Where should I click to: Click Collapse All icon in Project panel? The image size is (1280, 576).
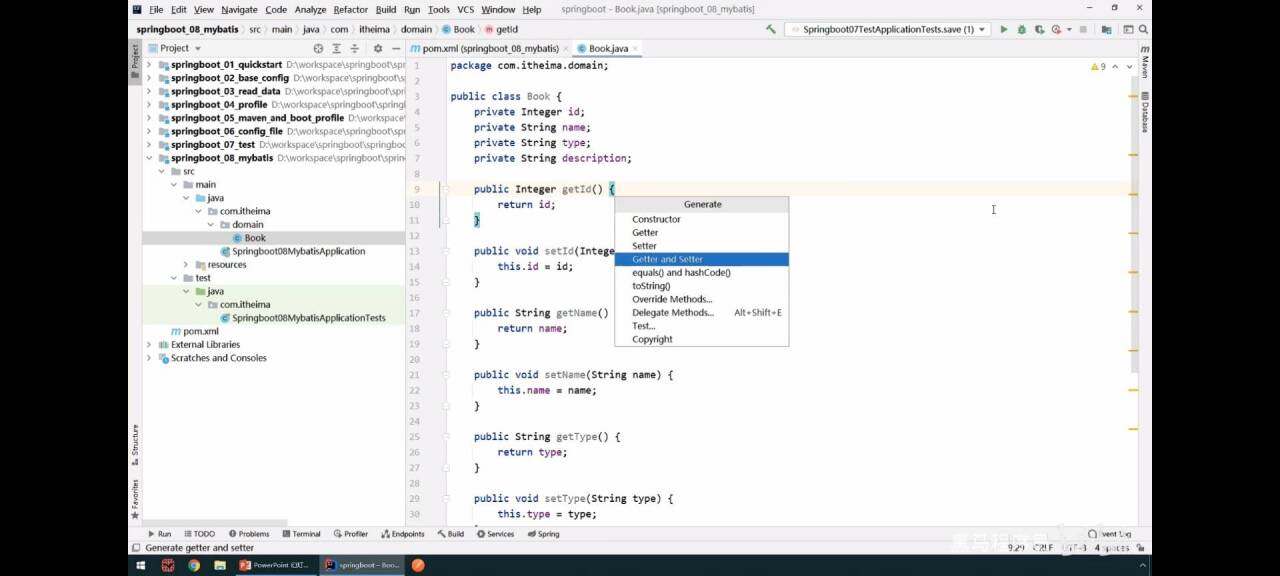[355, 48]
